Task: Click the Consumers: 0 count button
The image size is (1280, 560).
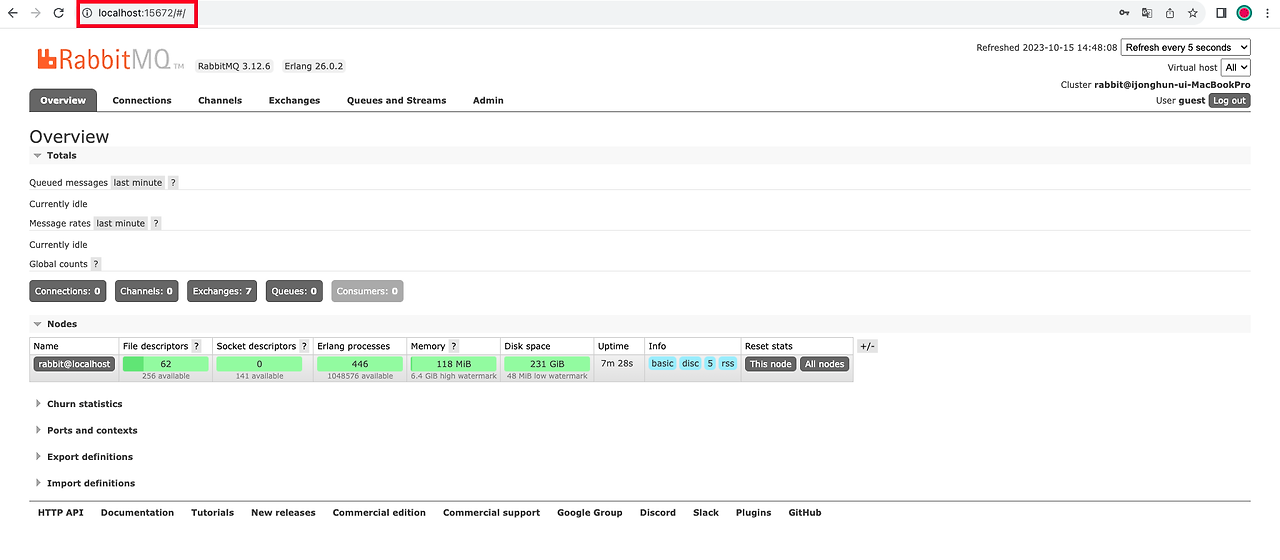Action: coord(367,291)
